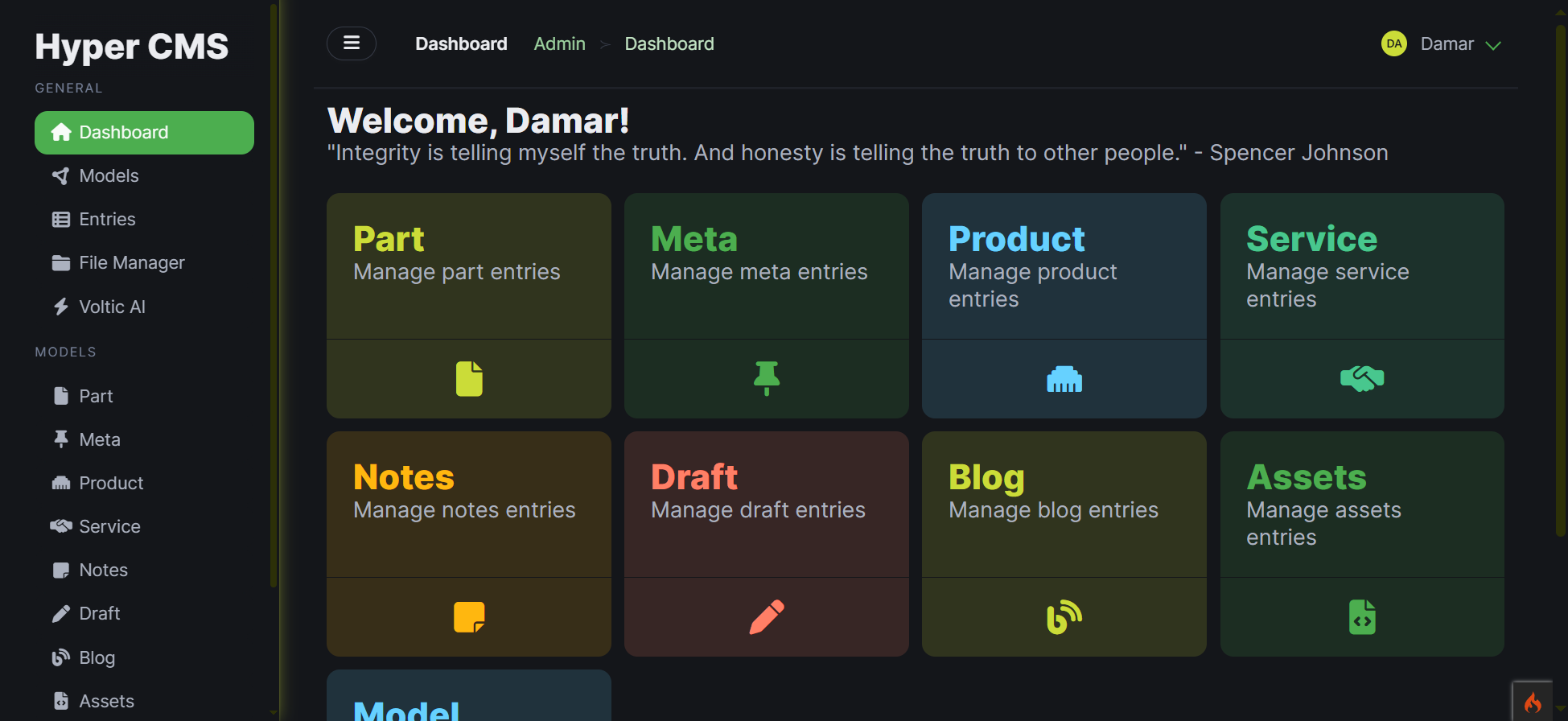The image size is (1568, 721).
Task: Click the sticky note icon on the Notes card
Action: click(468, 616)
